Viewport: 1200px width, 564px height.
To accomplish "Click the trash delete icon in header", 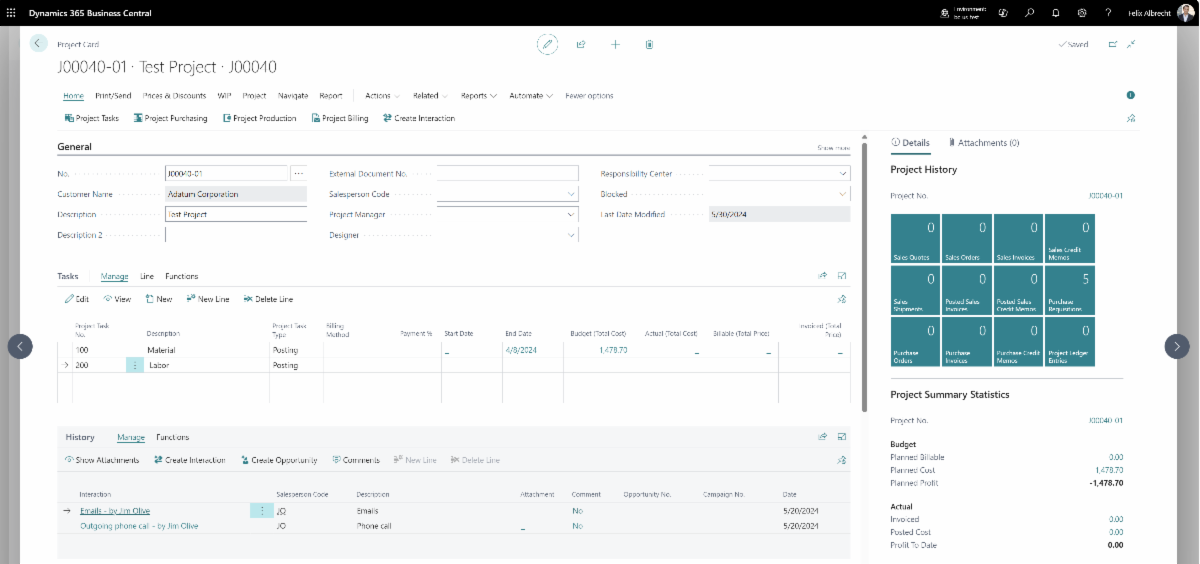I will pos(649,44).
